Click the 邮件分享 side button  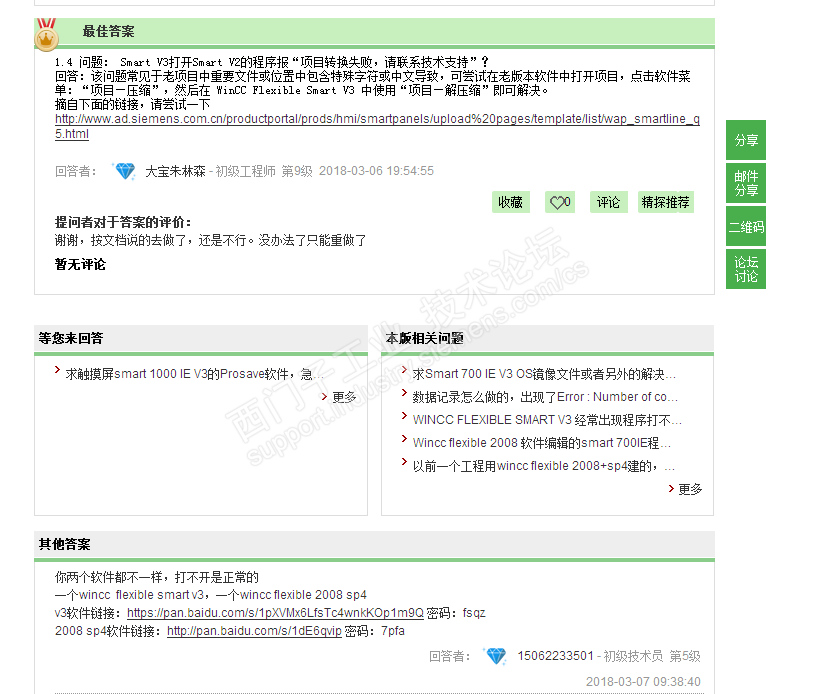pyautogui.click(x=746, y=183)
